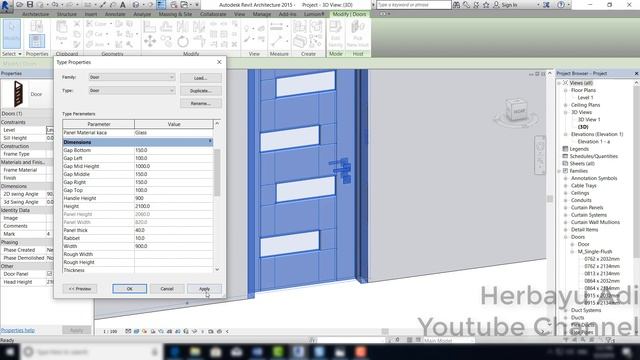Click the scroll down arrow in Type Parameters
The height and width of the screenshot is (360, 640).
pos(217,269)
